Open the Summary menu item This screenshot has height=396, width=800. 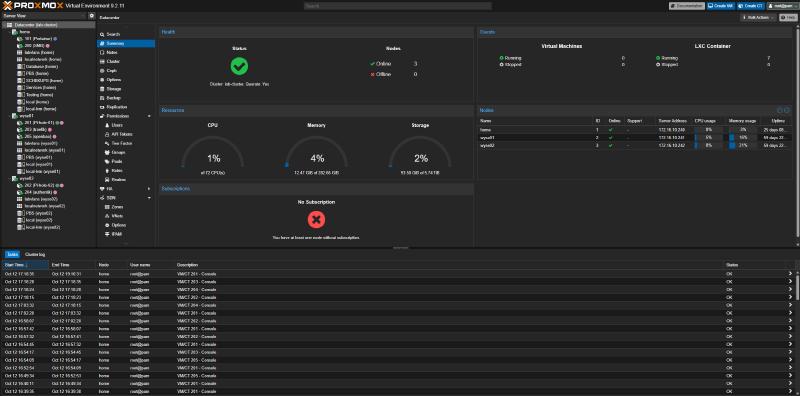point(126,43)
